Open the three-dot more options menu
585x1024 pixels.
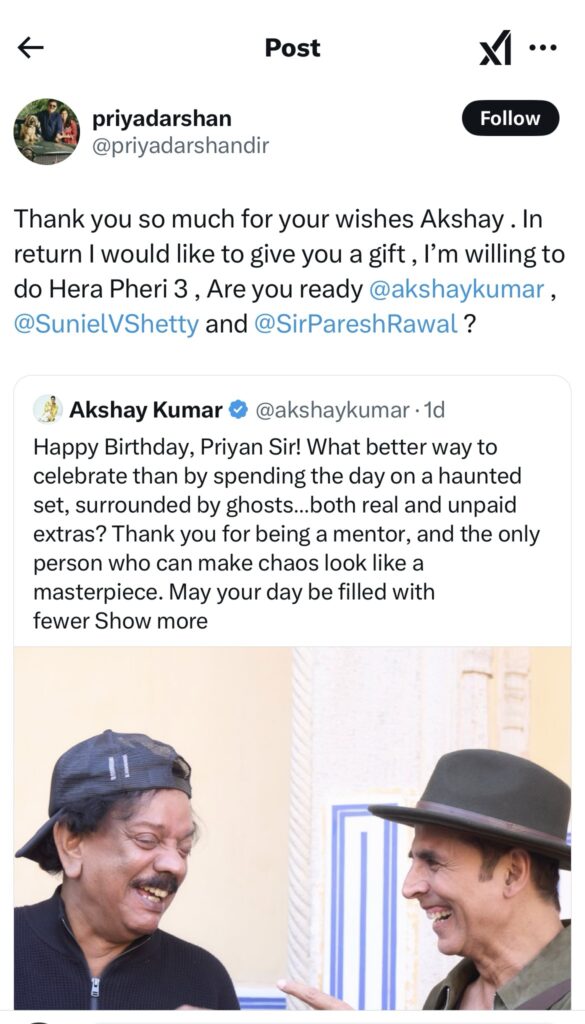pos(543,47)
